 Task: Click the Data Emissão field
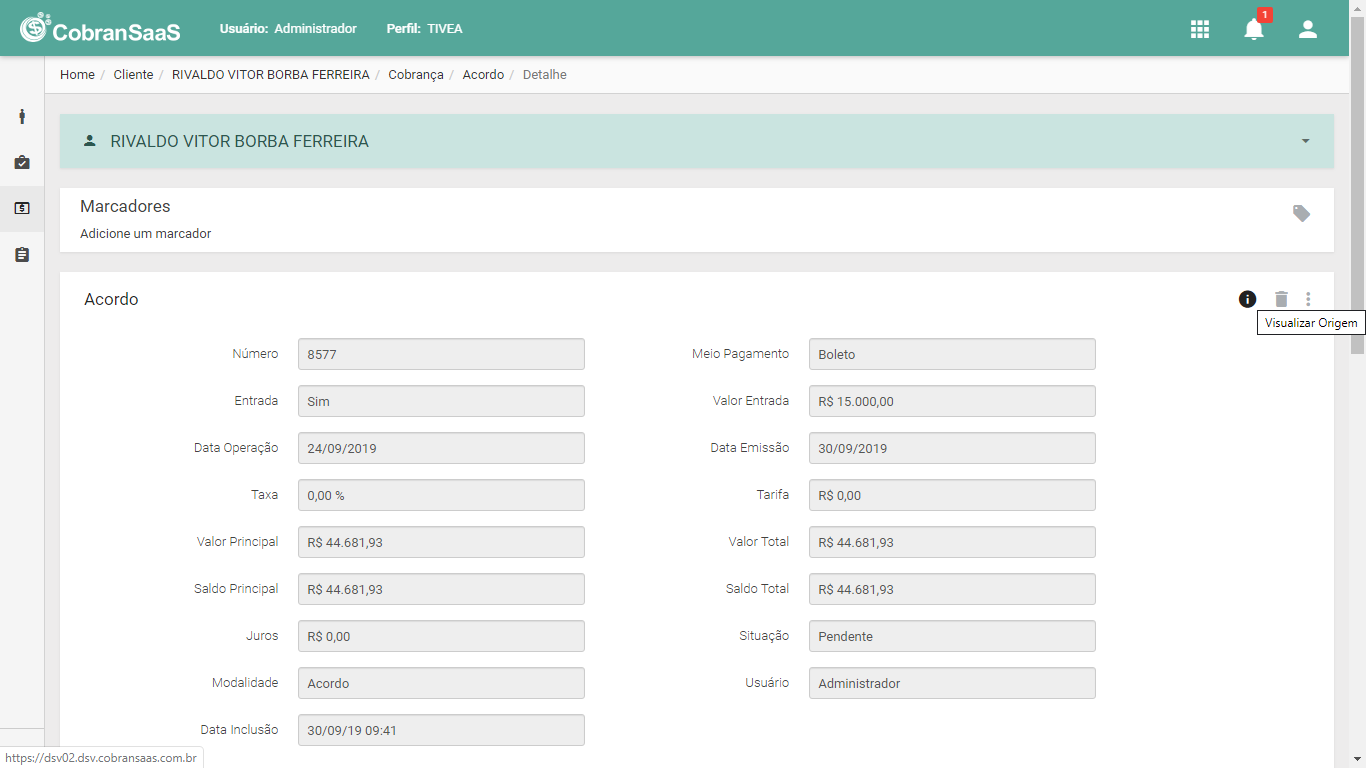[x=952, y=448]
